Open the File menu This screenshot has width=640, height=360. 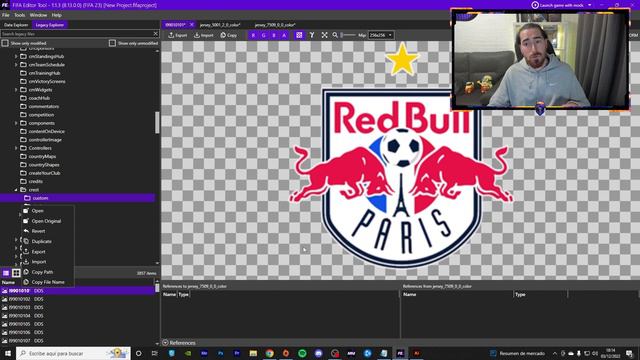click(6, 15)
